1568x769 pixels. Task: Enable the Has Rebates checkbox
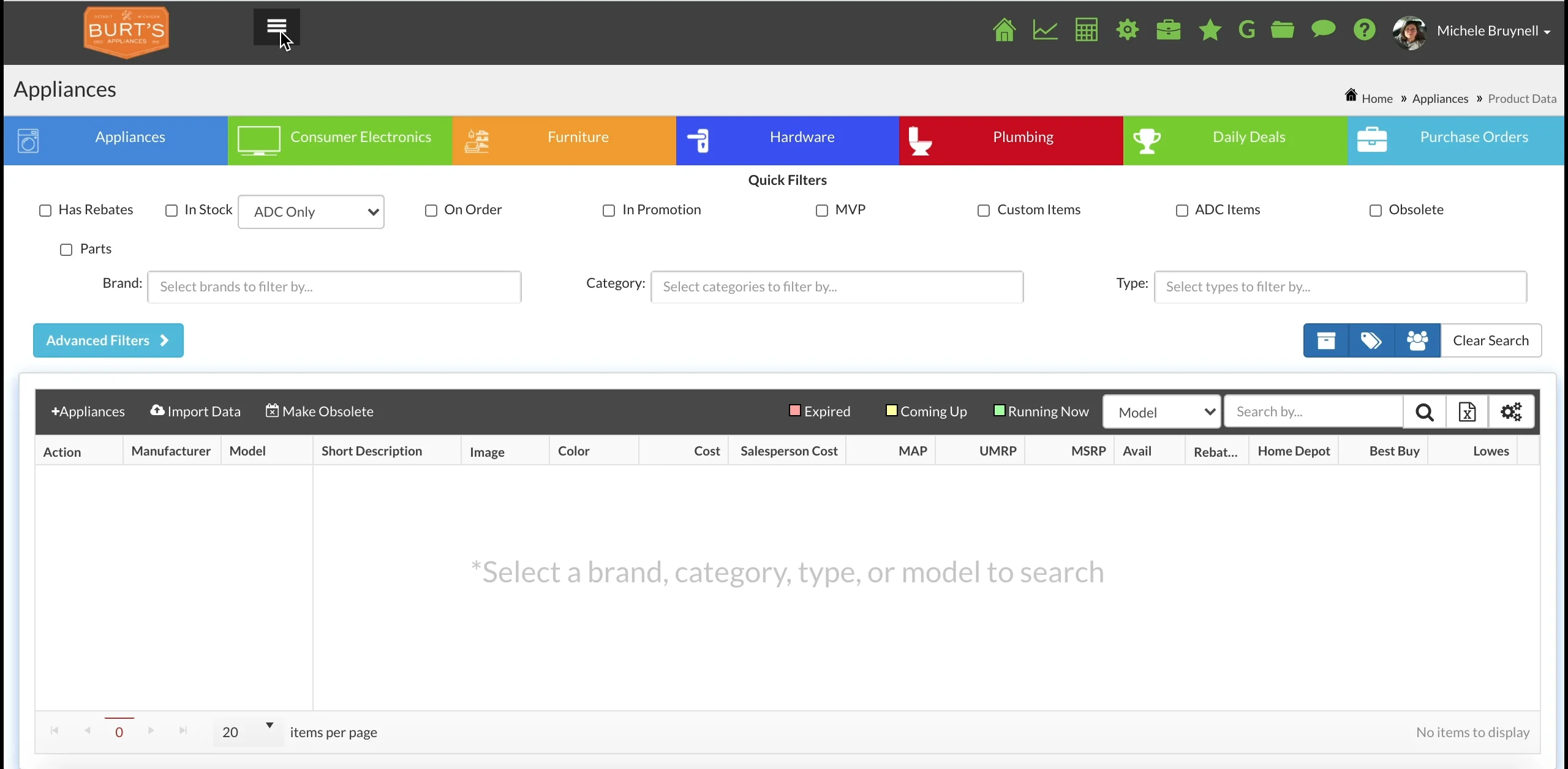[45, 211]
